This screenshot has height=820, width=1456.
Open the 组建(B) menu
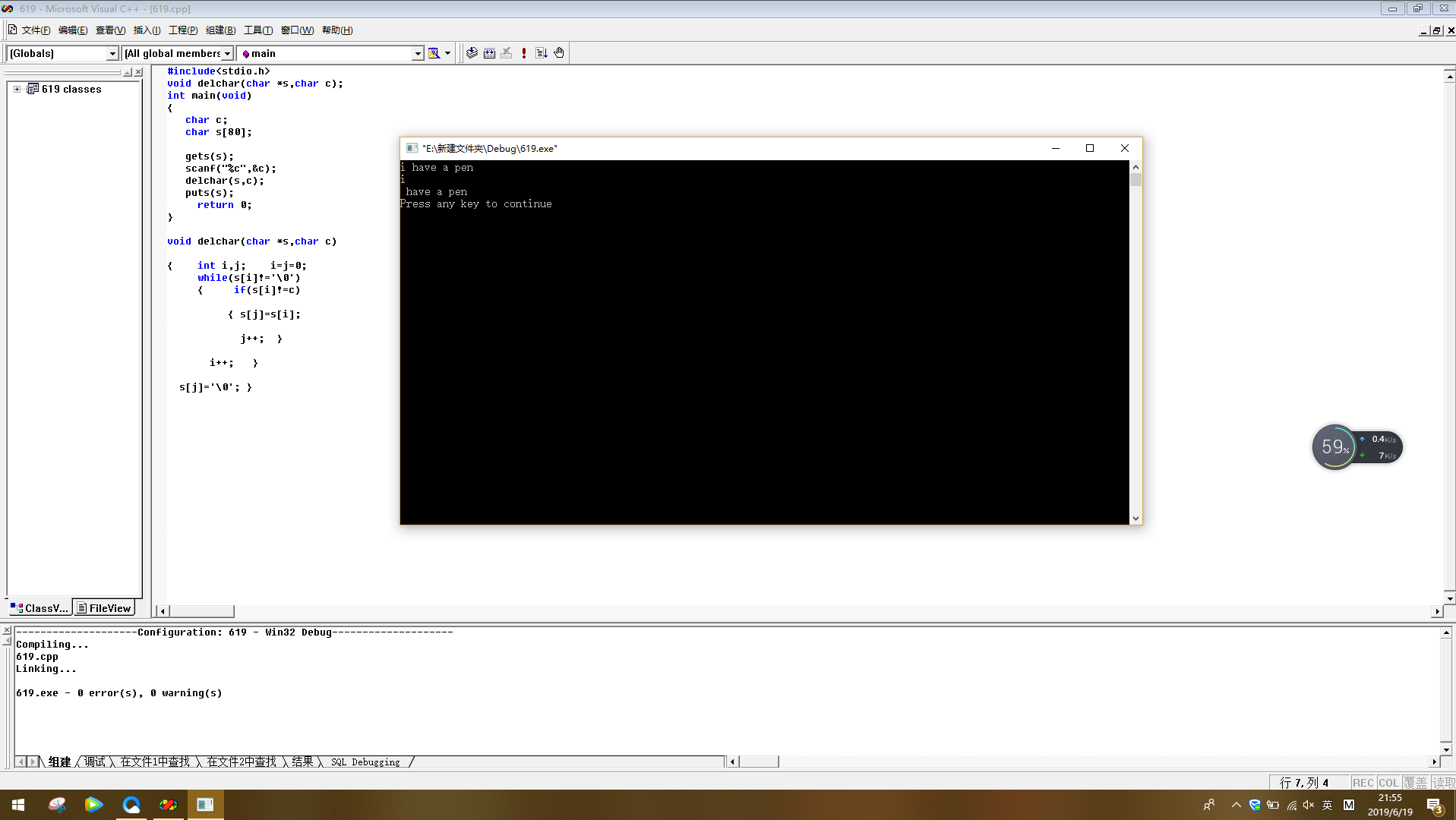220,30
